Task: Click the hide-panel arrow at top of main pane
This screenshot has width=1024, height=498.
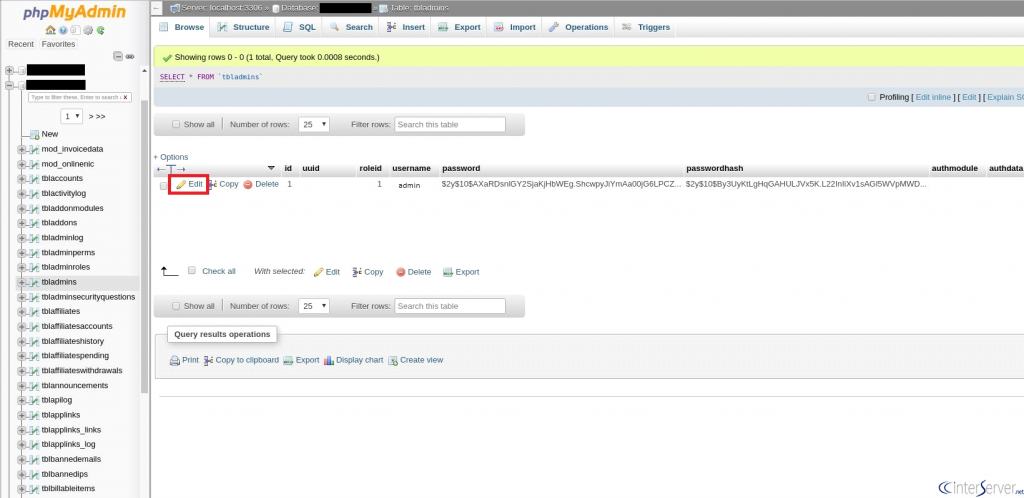Action: [x=157, y=8]
